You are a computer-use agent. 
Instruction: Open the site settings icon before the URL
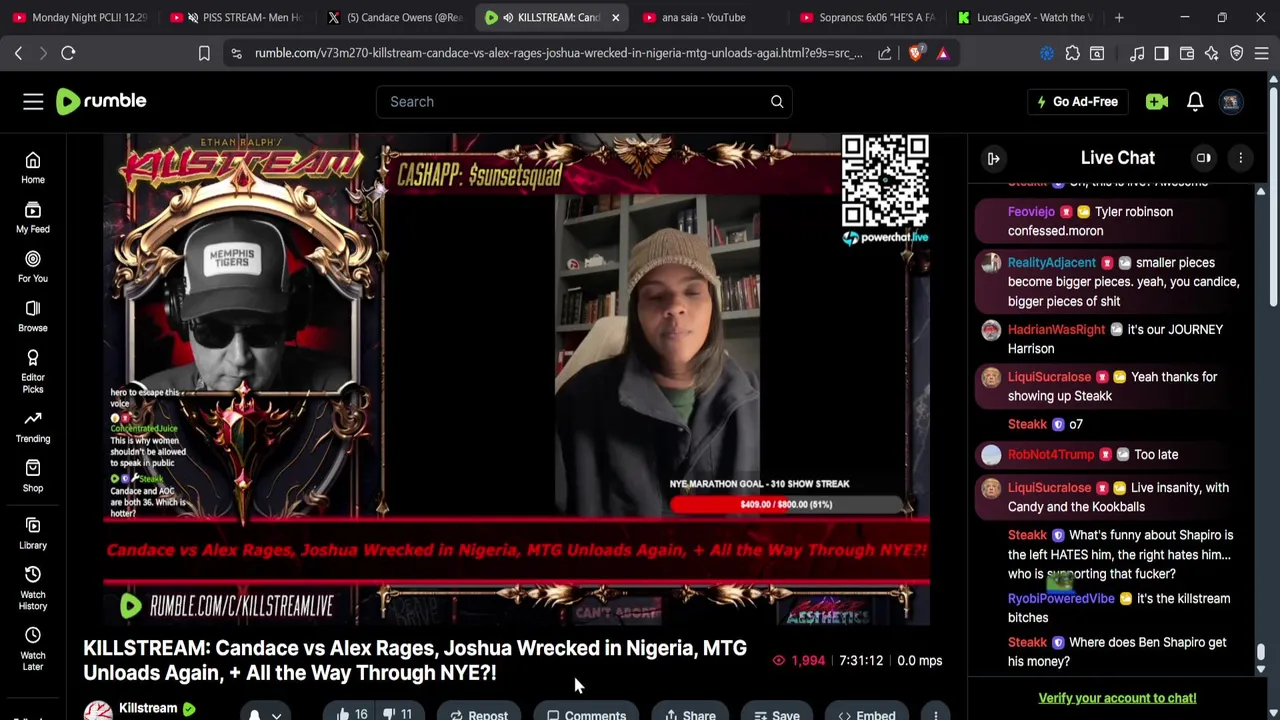tap(236, 53)
